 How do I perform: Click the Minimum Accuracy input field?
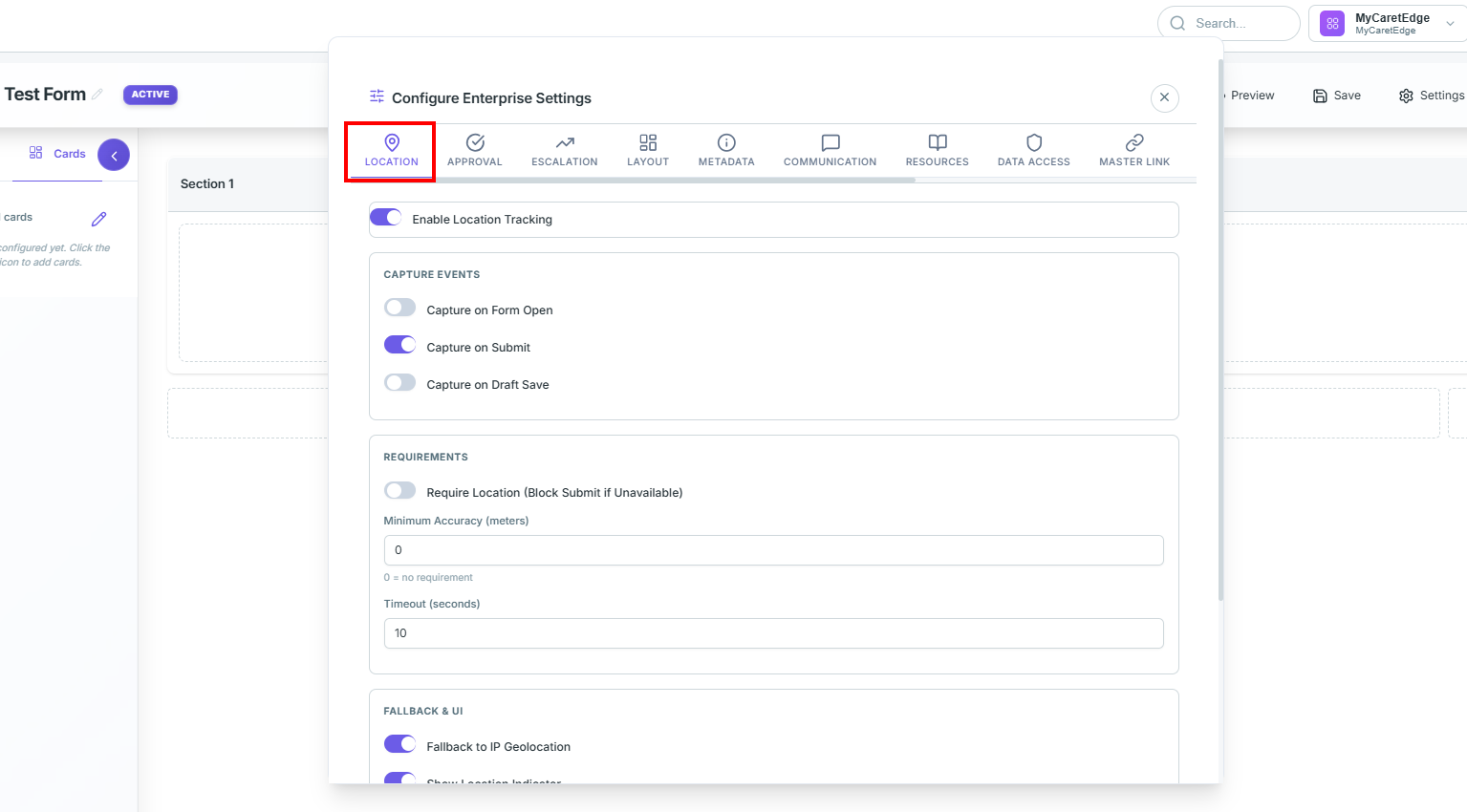coord(773,550)
